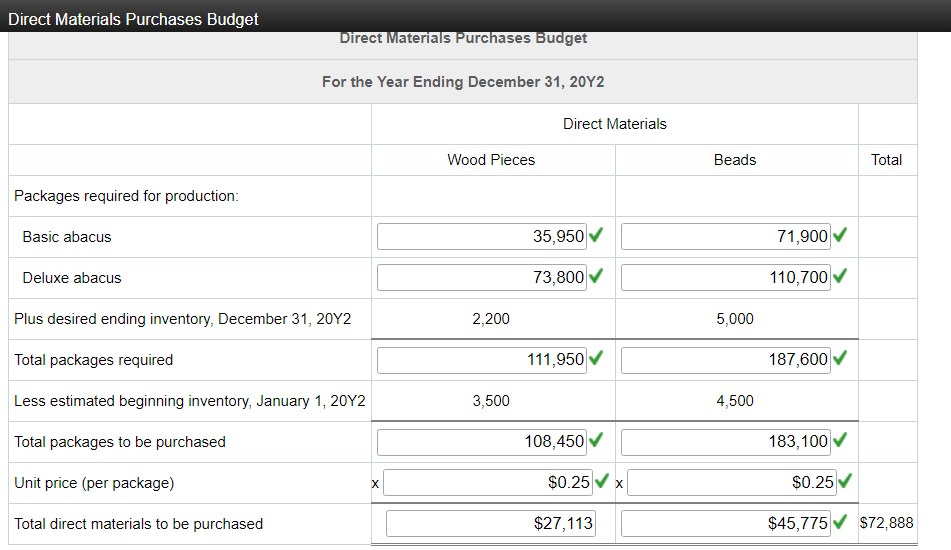Click 'Less estimated beginning inventory' row label
Viewport: 951px width, 550px height.
190,401
